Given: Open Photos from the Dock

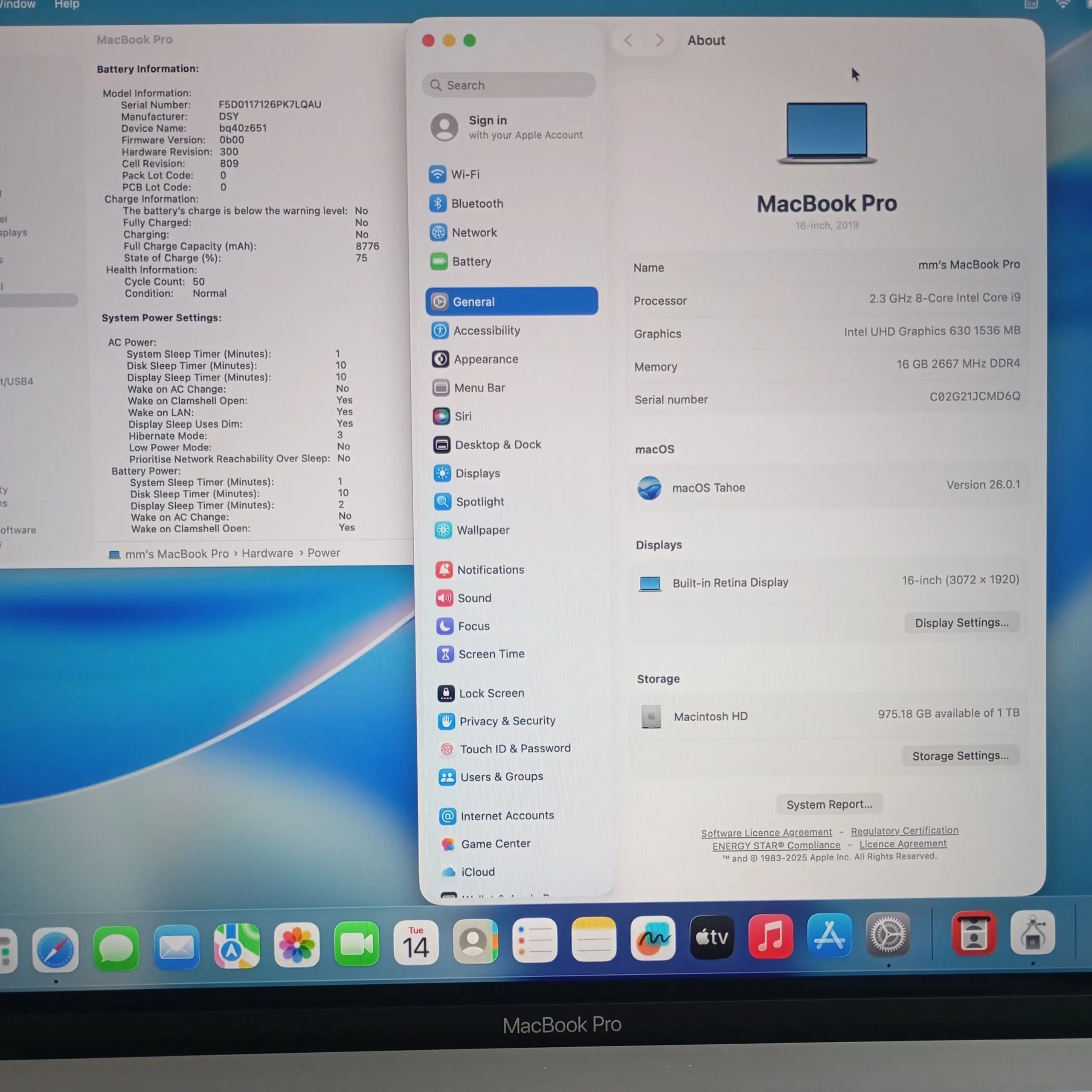Looking at the screenshot, I should tap(296, 945).
